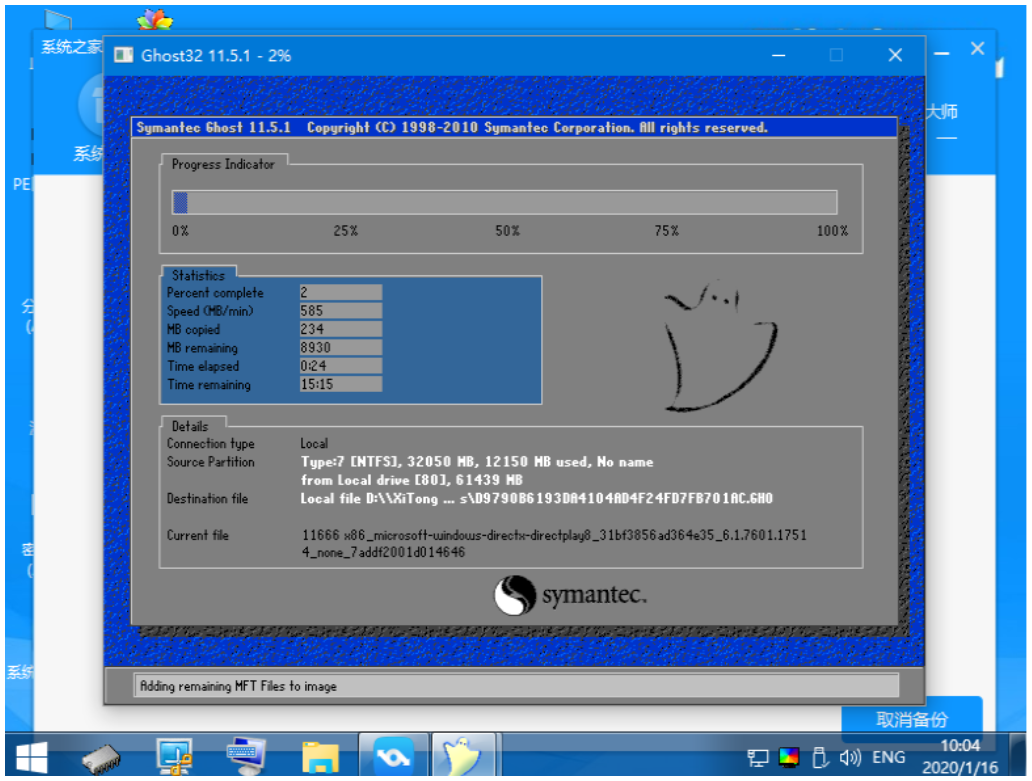Click the 100% progress label

pos(833,231)
